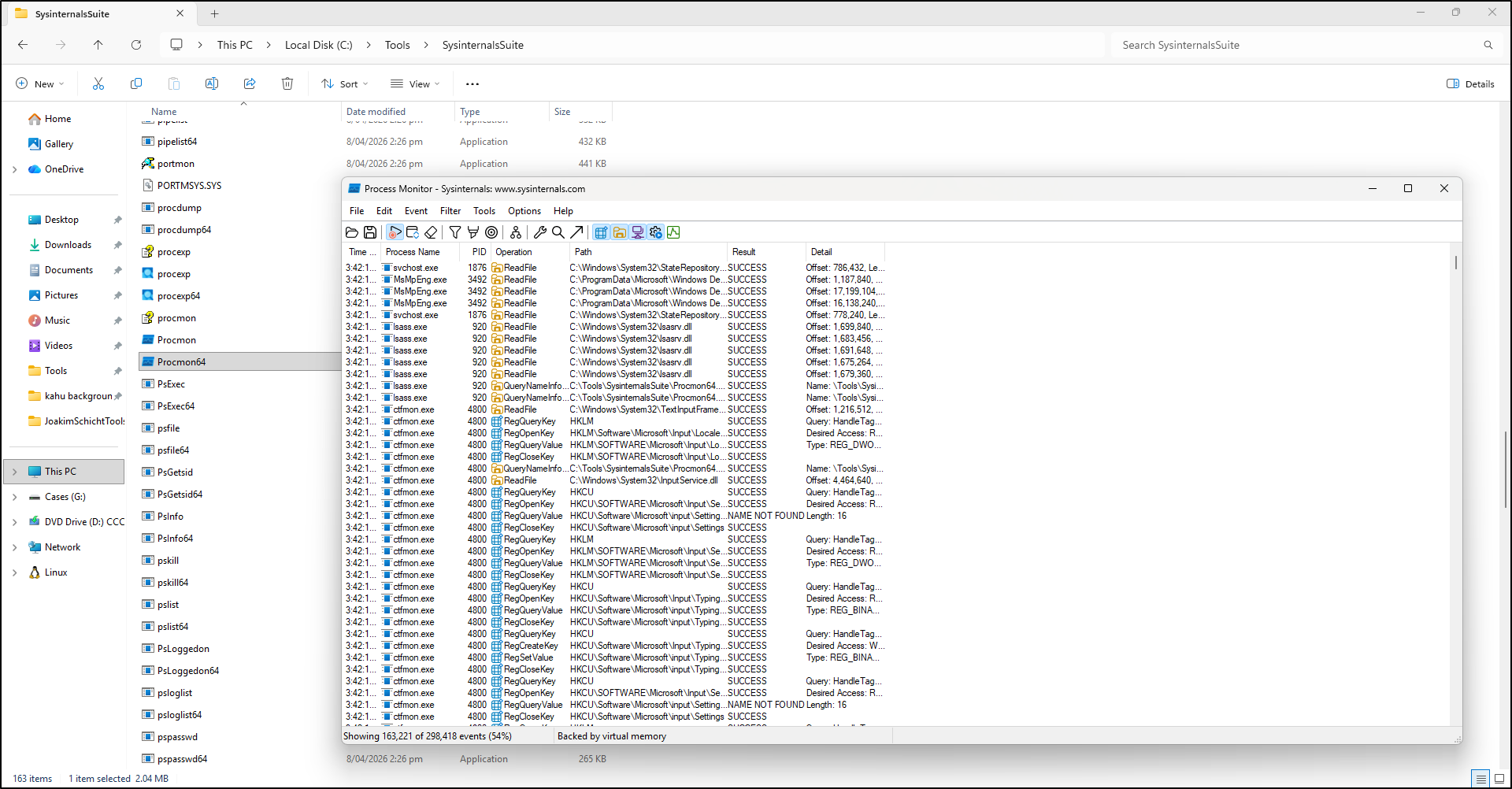
Task: Toggle event capture in Process Monitor
Action: pyautogui.click(x=395, y=232)
